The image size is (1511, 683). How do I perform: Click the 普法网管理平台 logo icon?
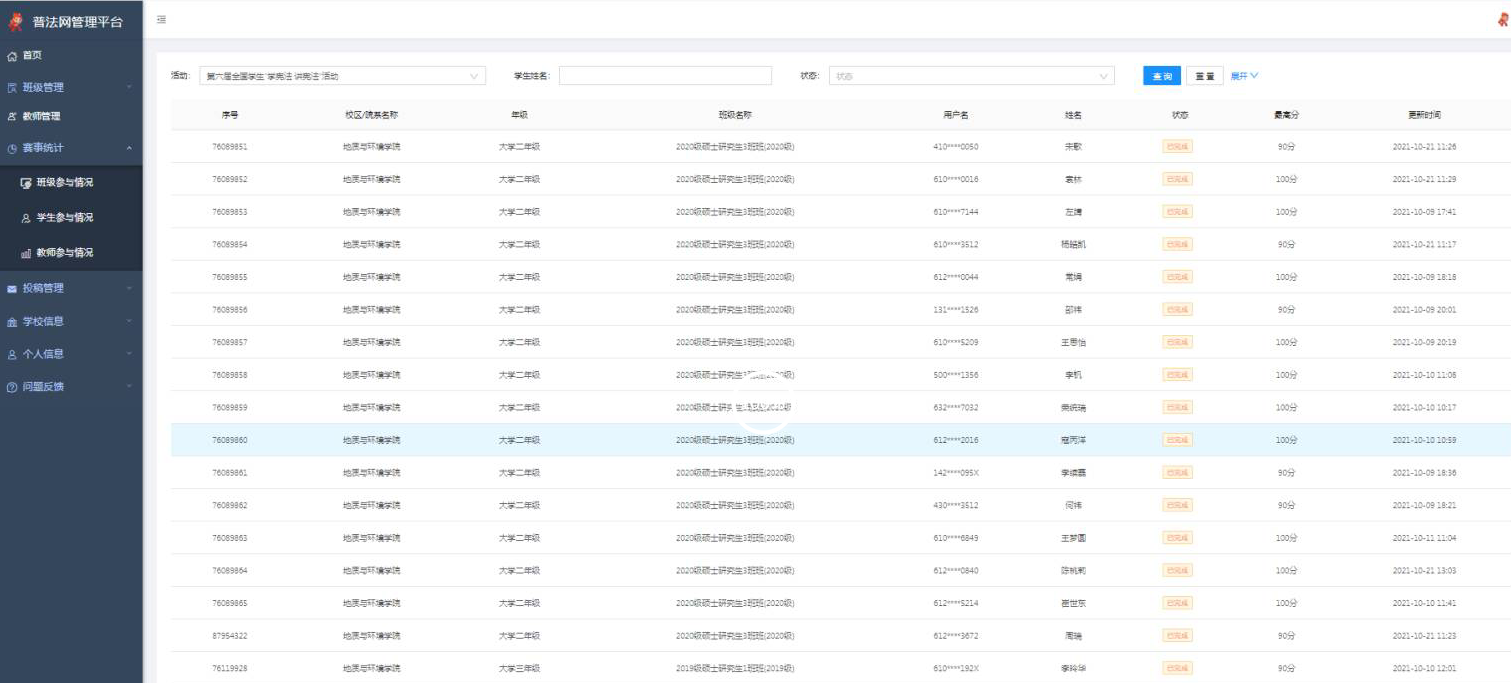point(15,21)
